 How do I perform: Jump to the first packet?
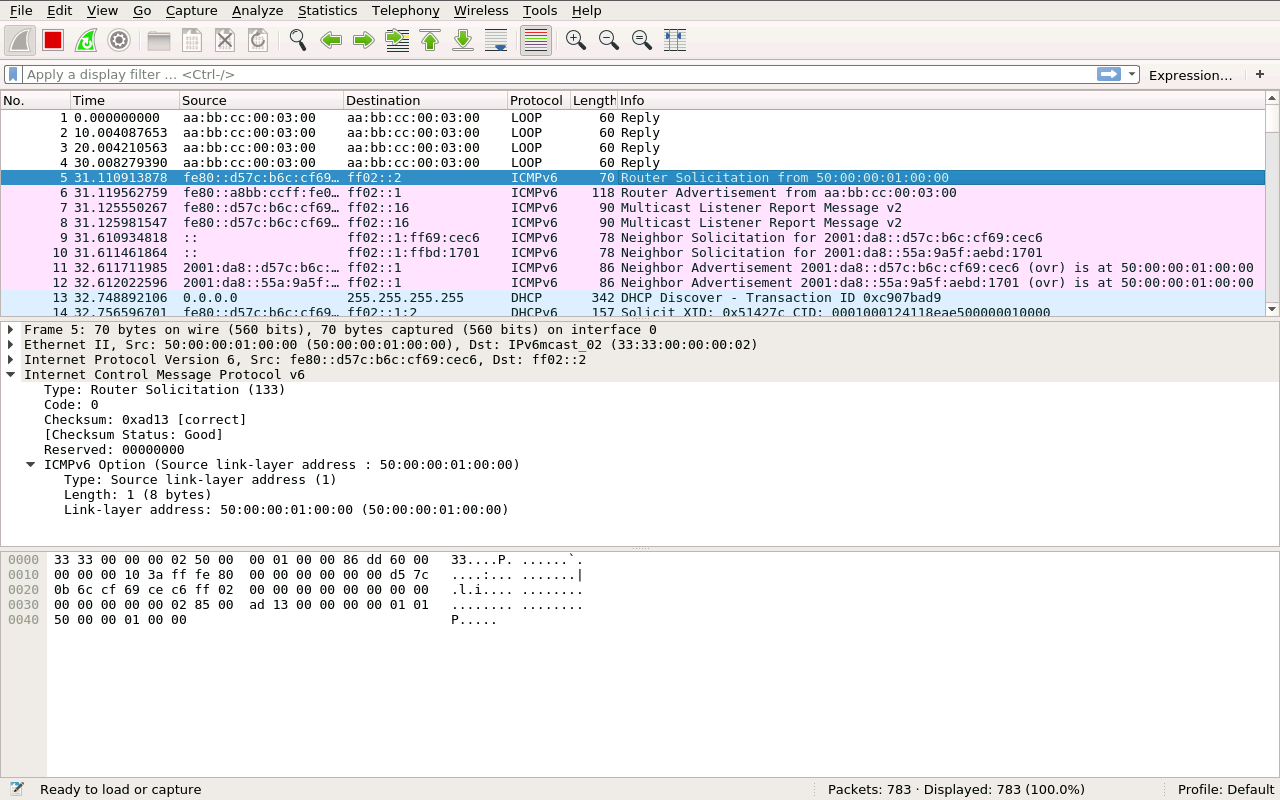click(430, 40)
